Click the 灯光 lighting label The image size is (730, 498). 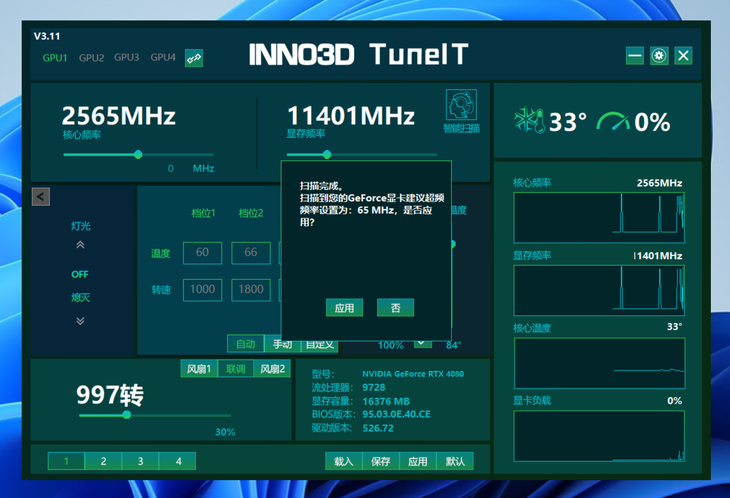[81, 226]
